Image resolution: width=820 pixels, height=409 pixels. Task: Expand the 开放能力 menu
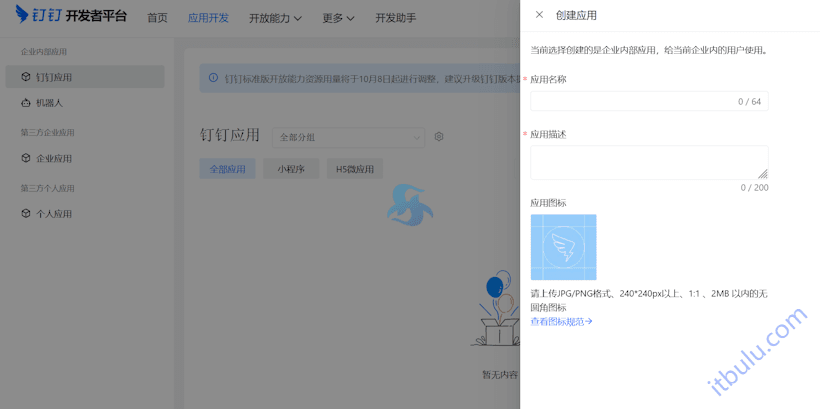coord(275,18)
